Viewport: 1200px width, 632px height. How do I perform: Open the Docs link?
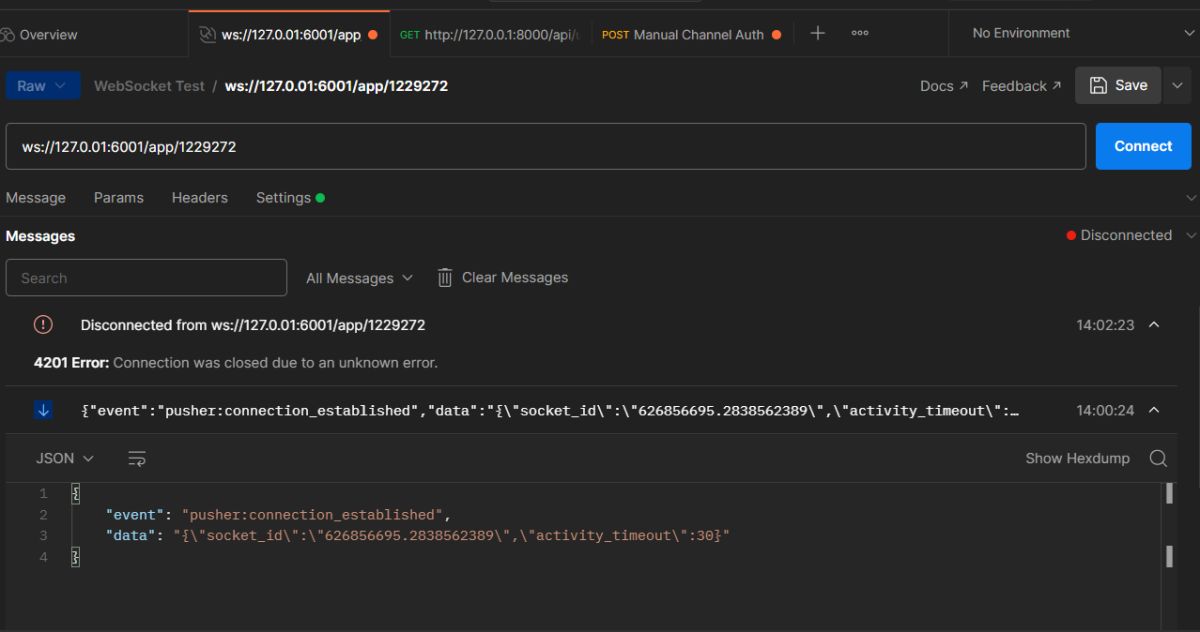click(x=944, y=86)
